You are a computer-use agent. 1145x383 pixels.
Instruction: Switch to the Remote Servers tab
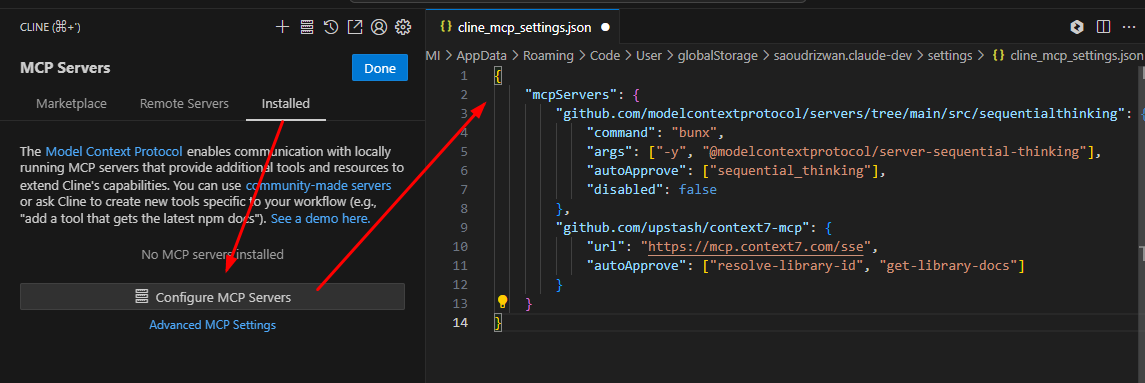tap(184, 104)
